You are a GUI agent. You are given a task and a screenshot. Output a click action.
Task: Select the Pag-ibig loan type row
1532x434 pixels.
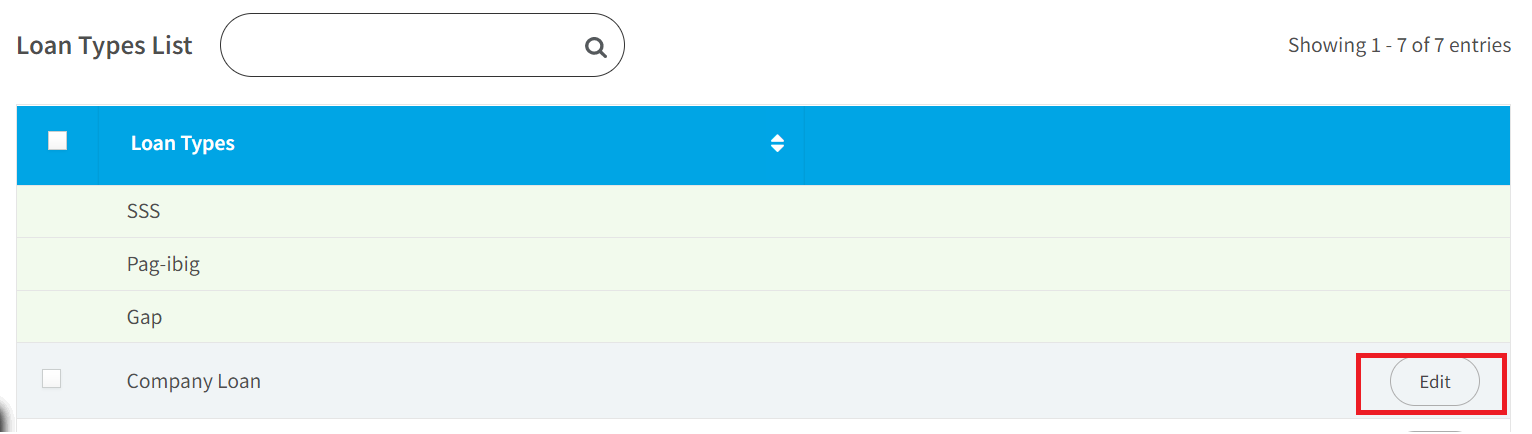click(763, 265)
